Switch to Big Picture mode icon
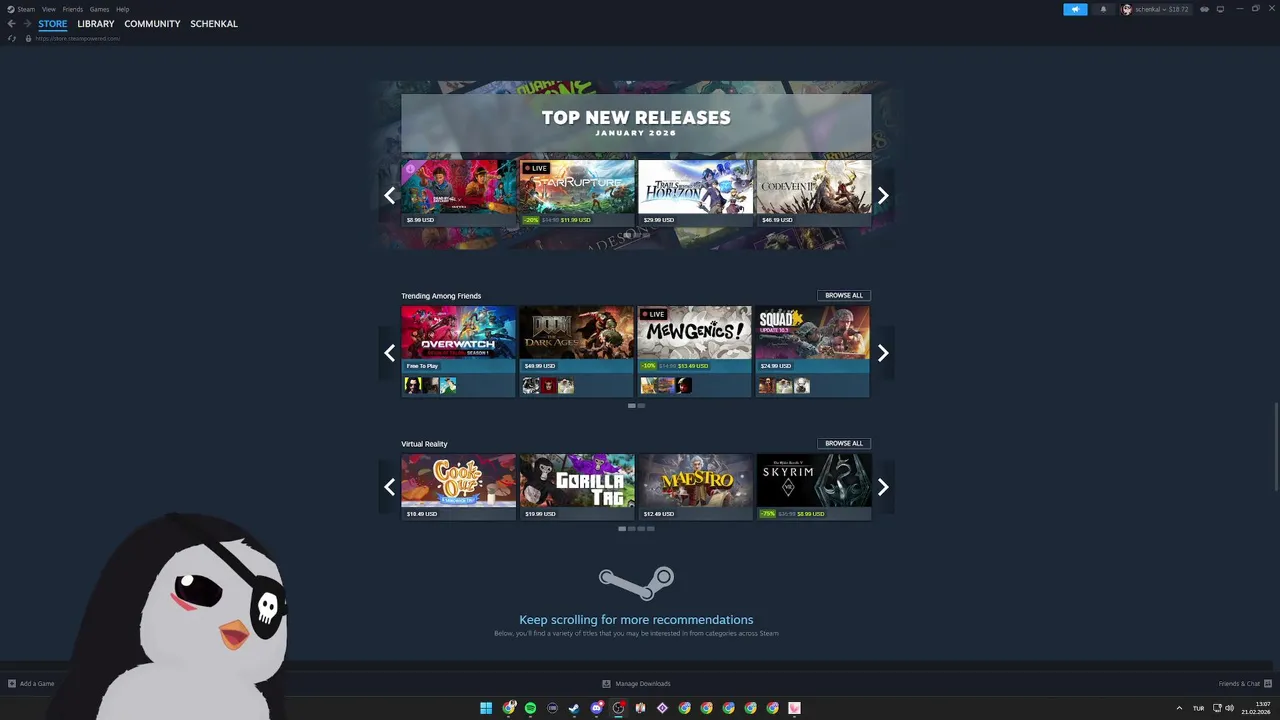 1220,9
